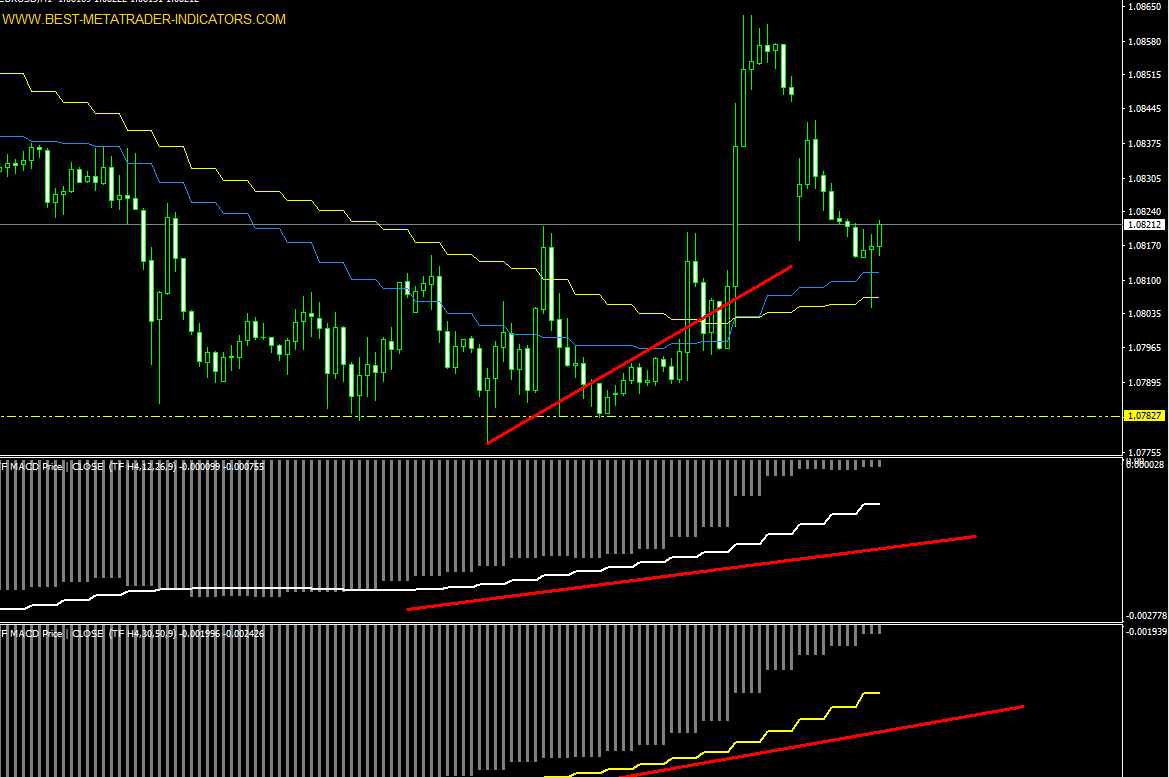
Task: Click the 1.08580 price scale label
Action: (1144, 42)
